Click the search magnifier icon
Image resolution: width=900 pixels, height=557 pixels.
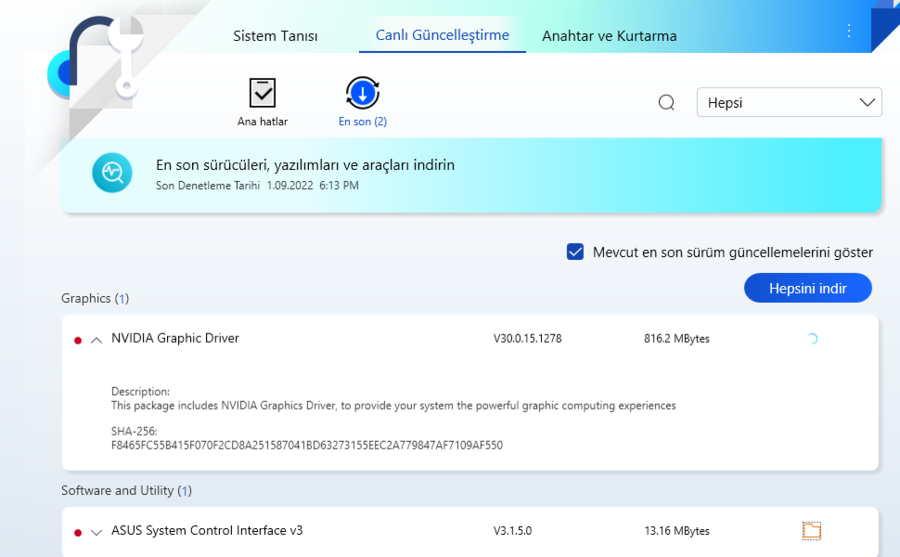(x=667, y=103)
